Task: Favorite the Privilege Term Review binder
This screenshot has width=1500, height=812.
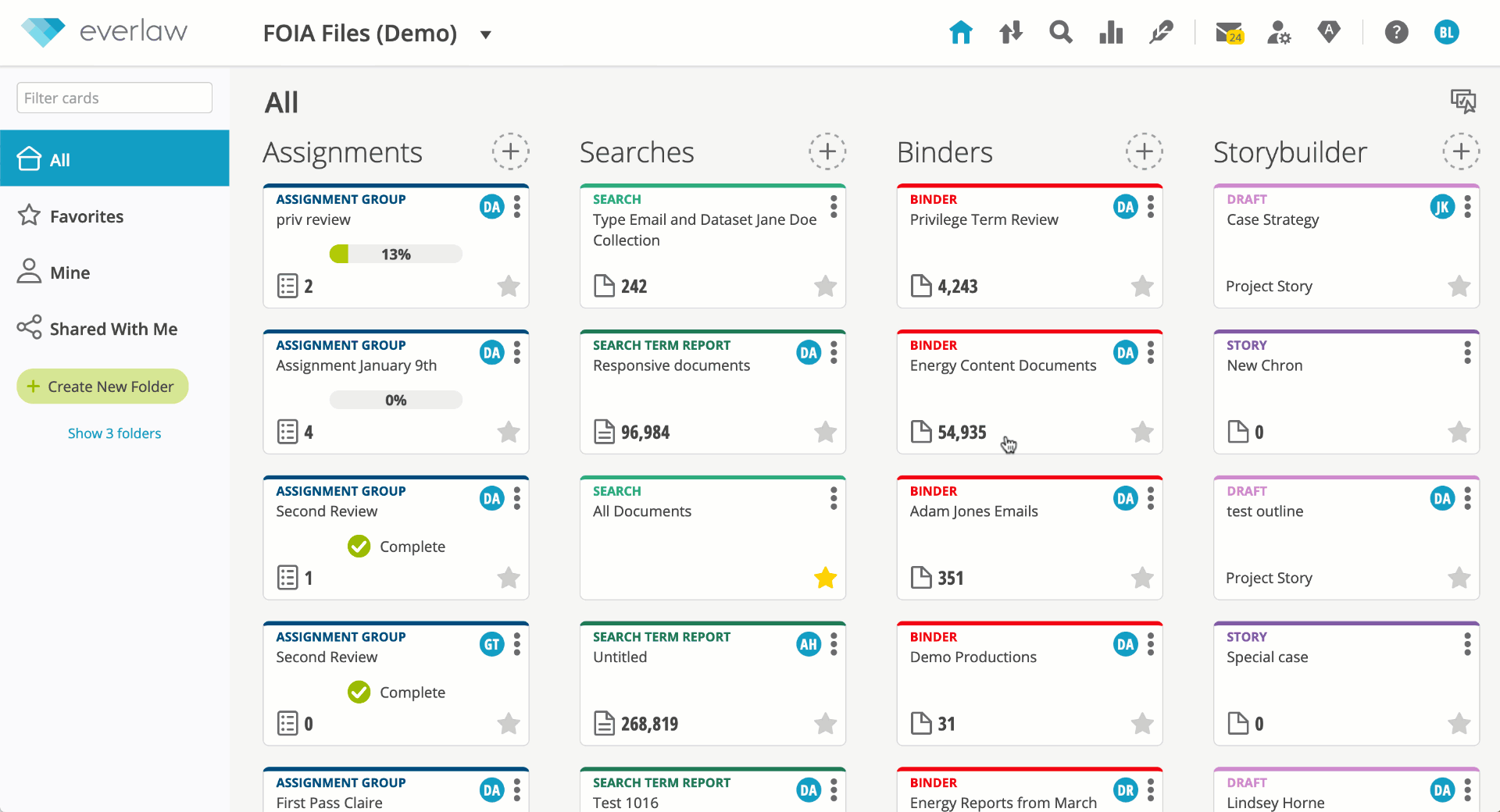Action: [1141, 286]
